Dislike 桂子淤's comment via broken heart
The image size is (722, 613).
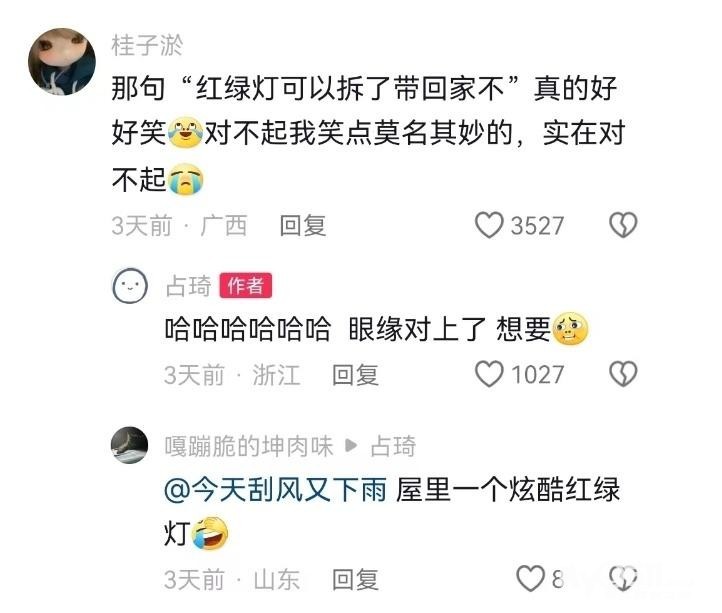click(x=623, y=225)
